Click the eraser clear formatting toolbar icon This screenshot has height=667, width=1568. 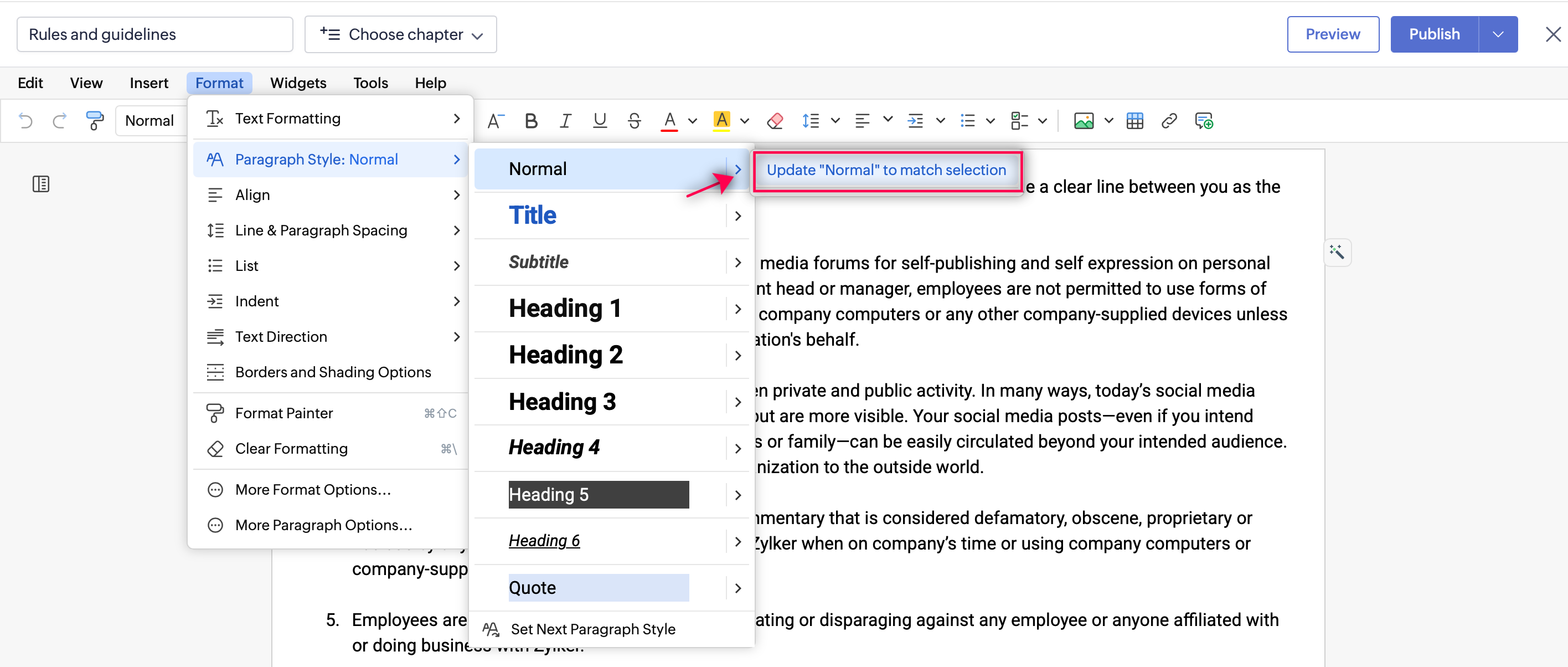coord(774,121)
